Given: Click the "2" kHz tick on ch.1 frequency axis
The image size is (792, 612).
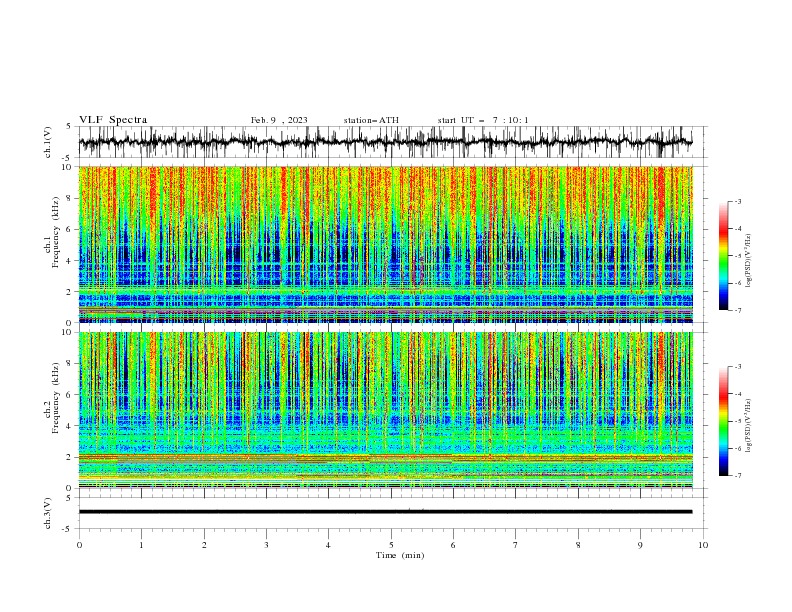Looking at the screenshot, I should (70, 291).
